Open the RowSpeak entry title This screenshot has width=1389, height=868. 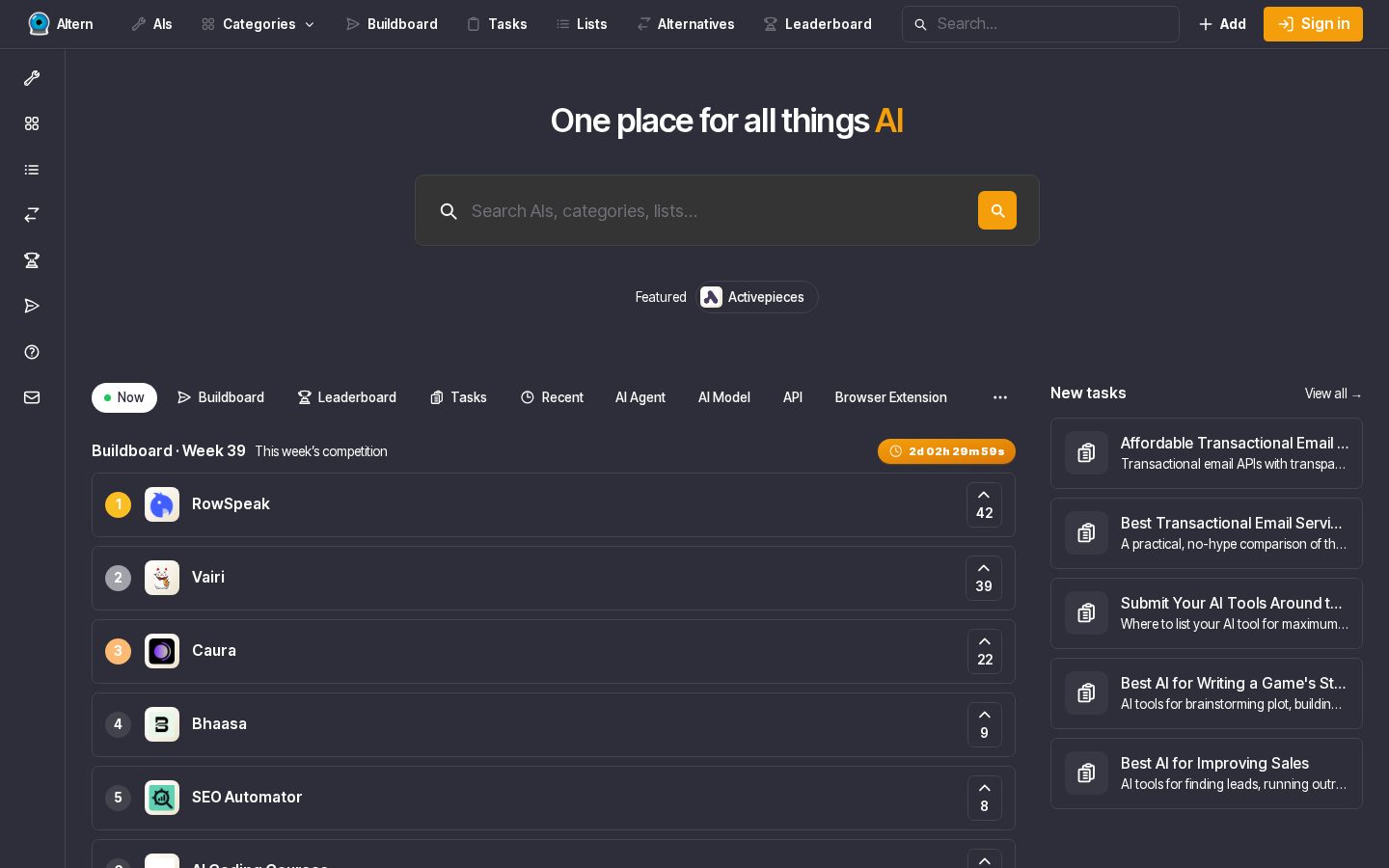pyautogui.click(x=231, y=504)
